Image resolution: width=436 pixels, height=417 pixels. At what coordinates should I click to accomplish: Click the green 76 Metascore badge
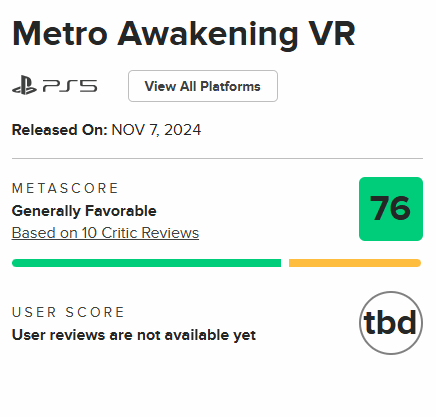(391, 209)
